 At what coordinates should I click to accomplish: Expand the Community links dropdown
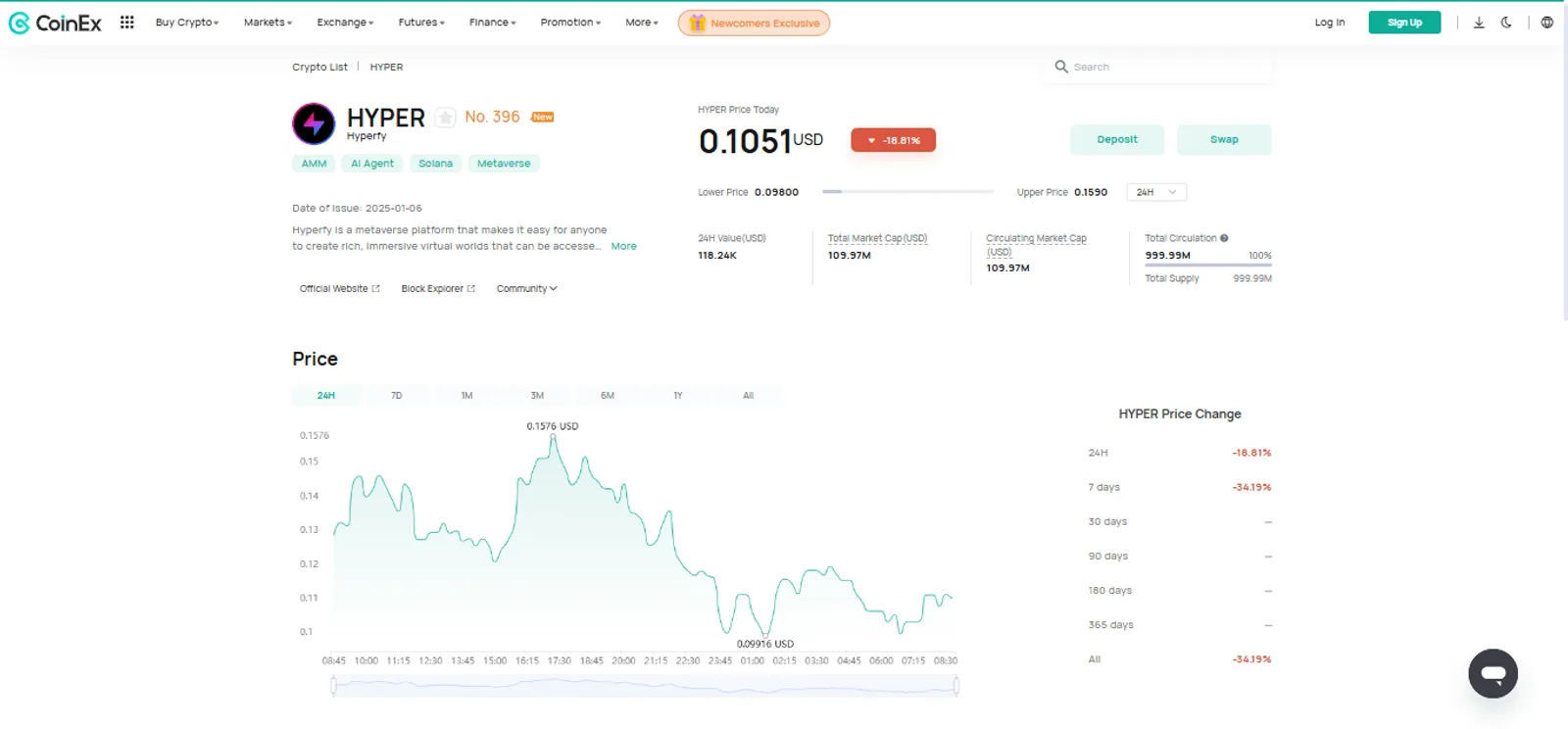pos(526,289)
